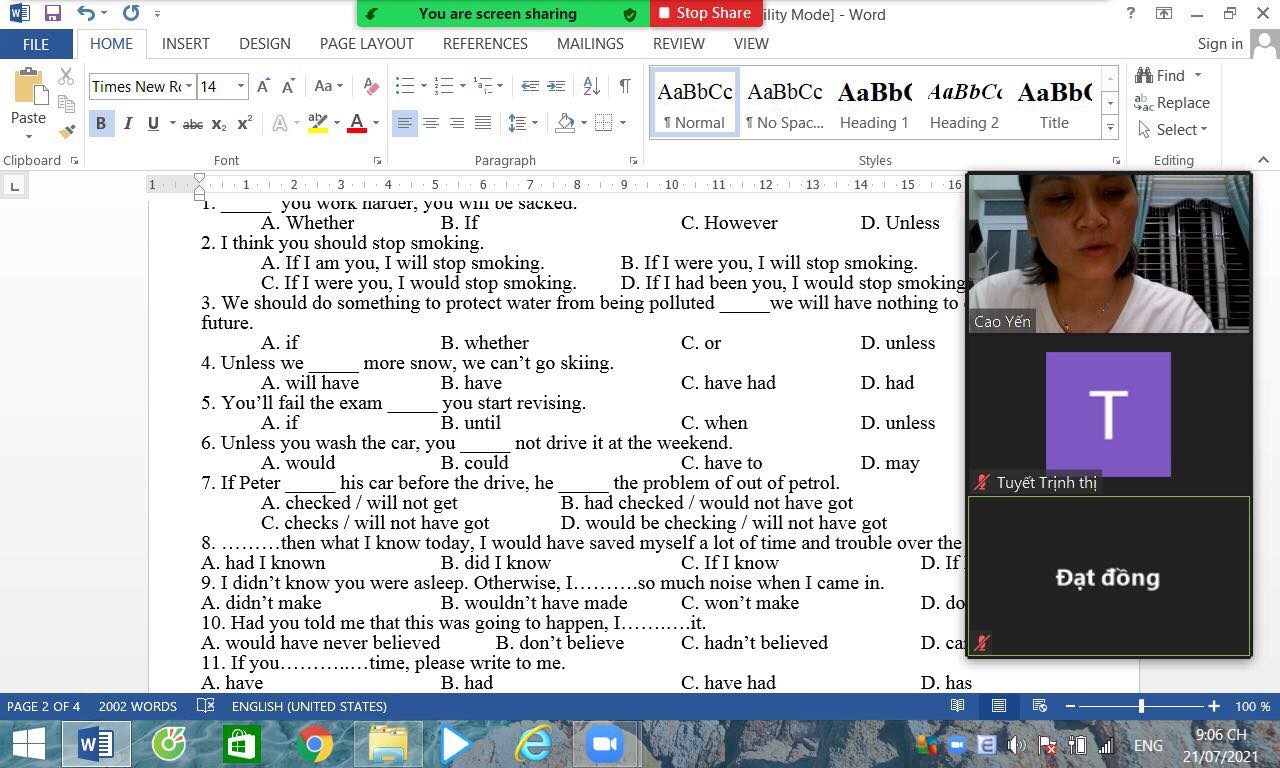The height and width of the screenshot is (768, 1280).
Task: Open the Line Spacing dropdown
Action: pyautogui.click(x=522, y=123)
